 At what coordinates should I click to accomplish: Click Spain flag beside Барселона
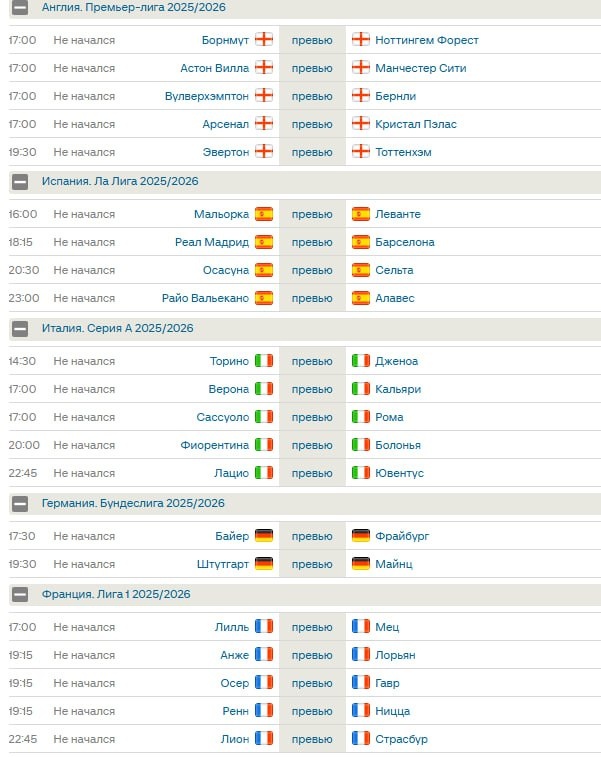(361, 242)
